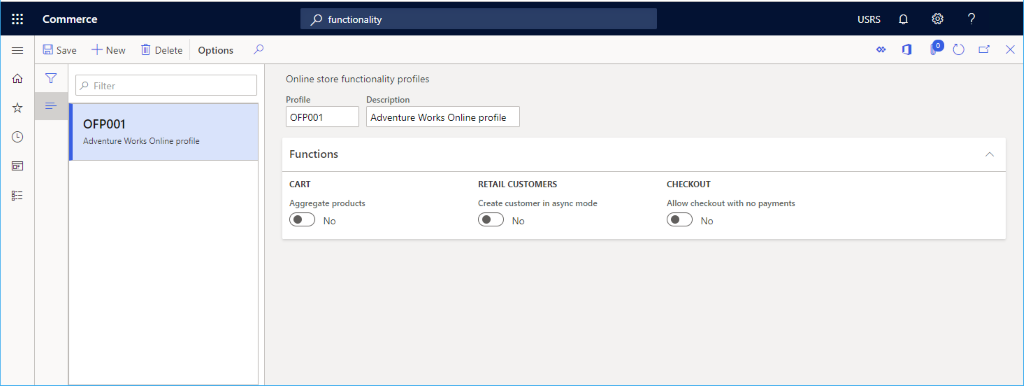The height and width of the screenshot is (386, 1024).
Task: Delete the selected profile
Action: (x=161, y=50)
